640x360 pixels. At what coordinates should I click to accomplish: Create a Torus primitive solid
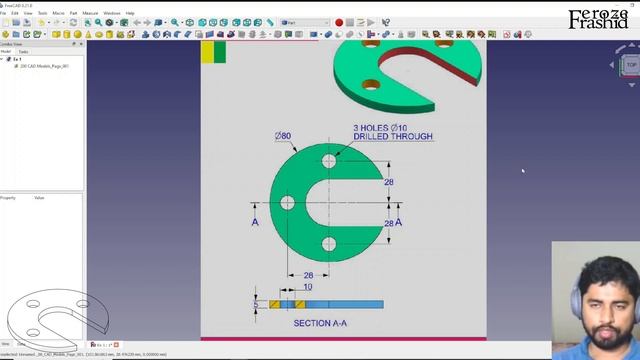[x=99, y=35]
